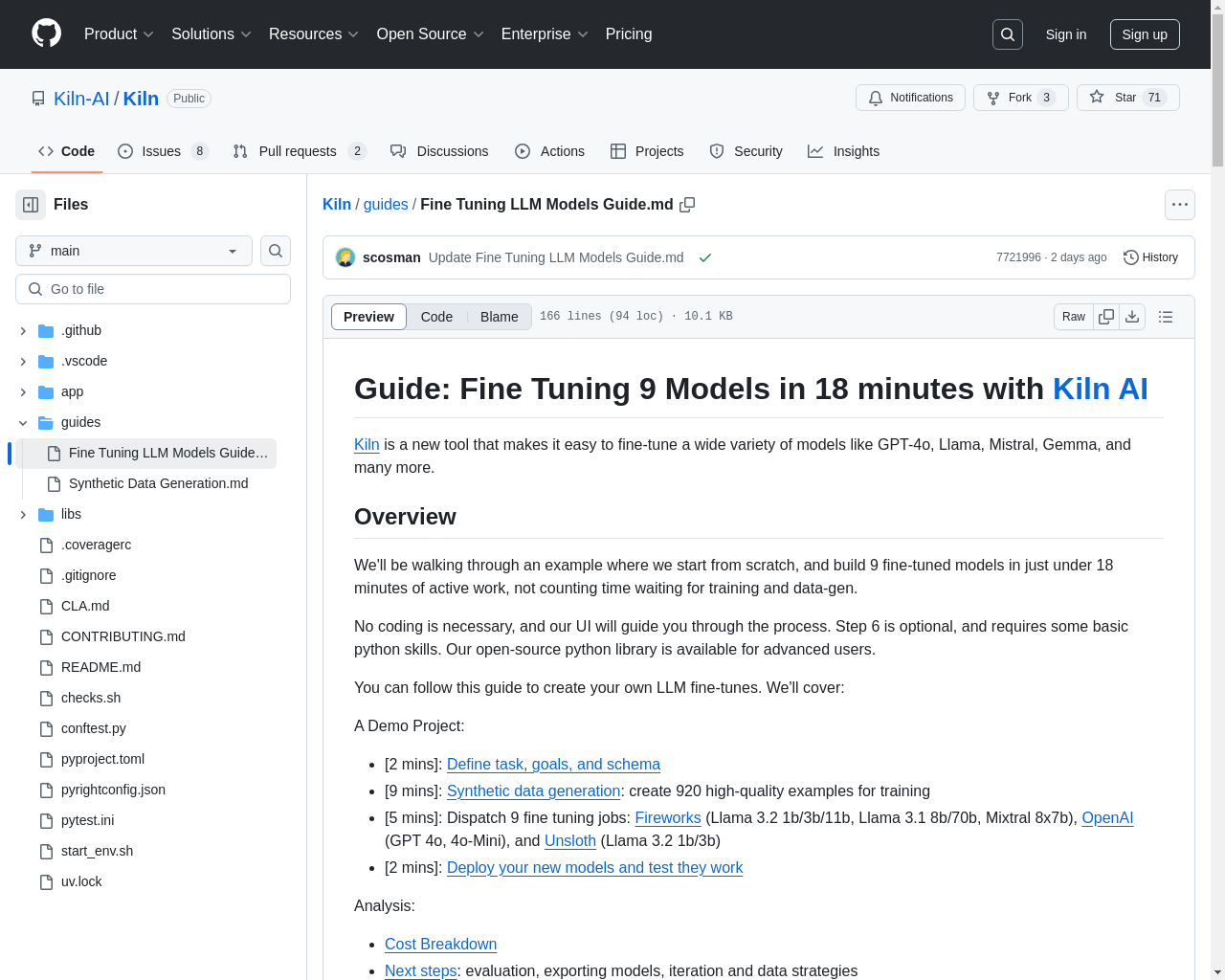
Task: Click Sign in
Action: pos(1066,34)
